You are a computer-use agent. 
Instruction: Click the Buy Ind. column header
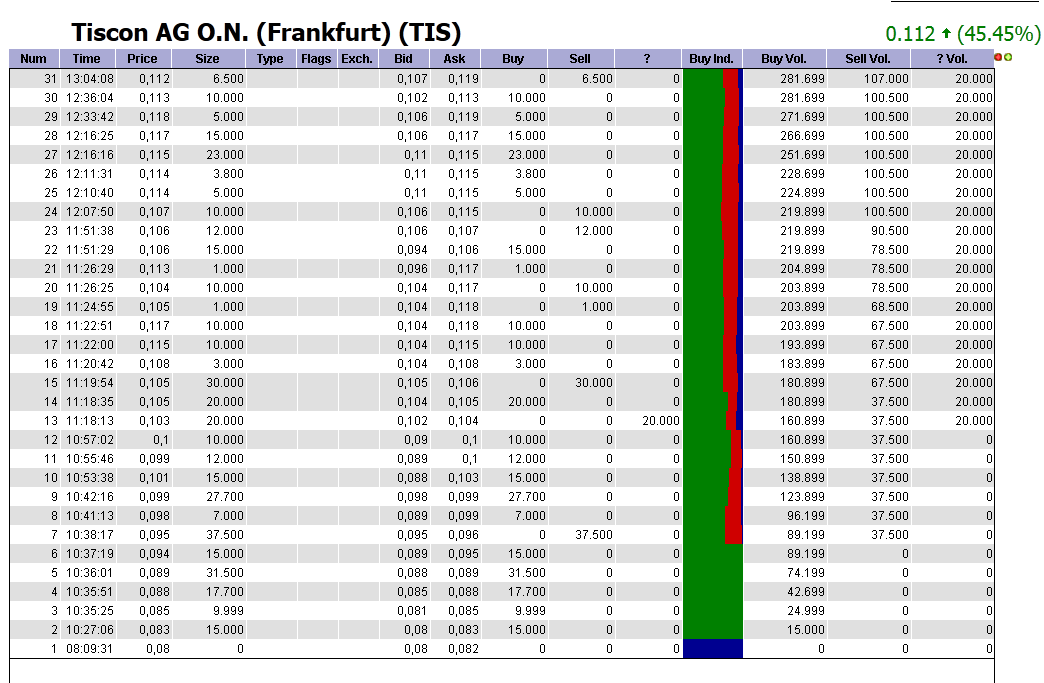coord(711,58)
